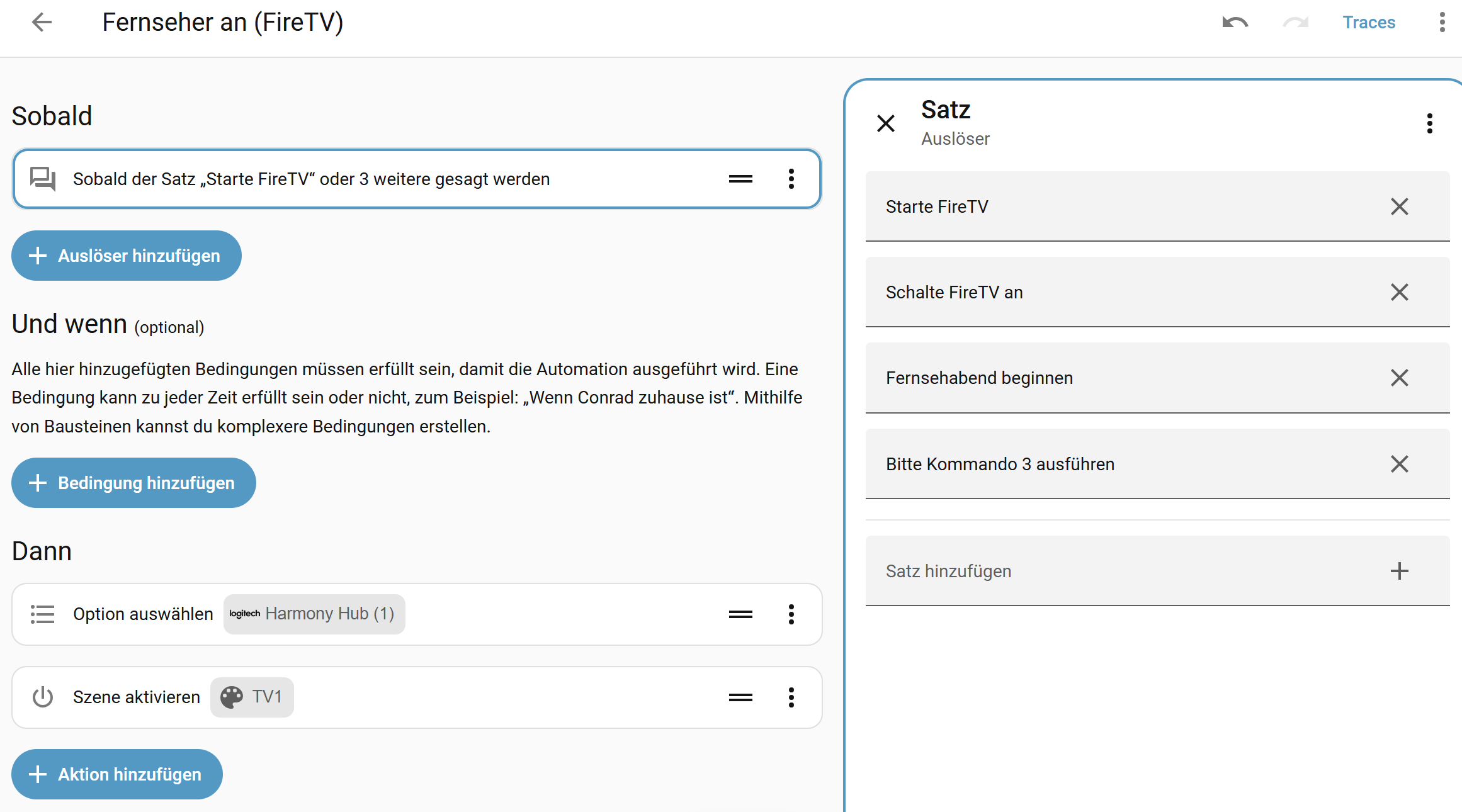This screenshot has height=812, width=1462.
Task: Open the Satz panel three-dot menu
Action: [1429, 123]
